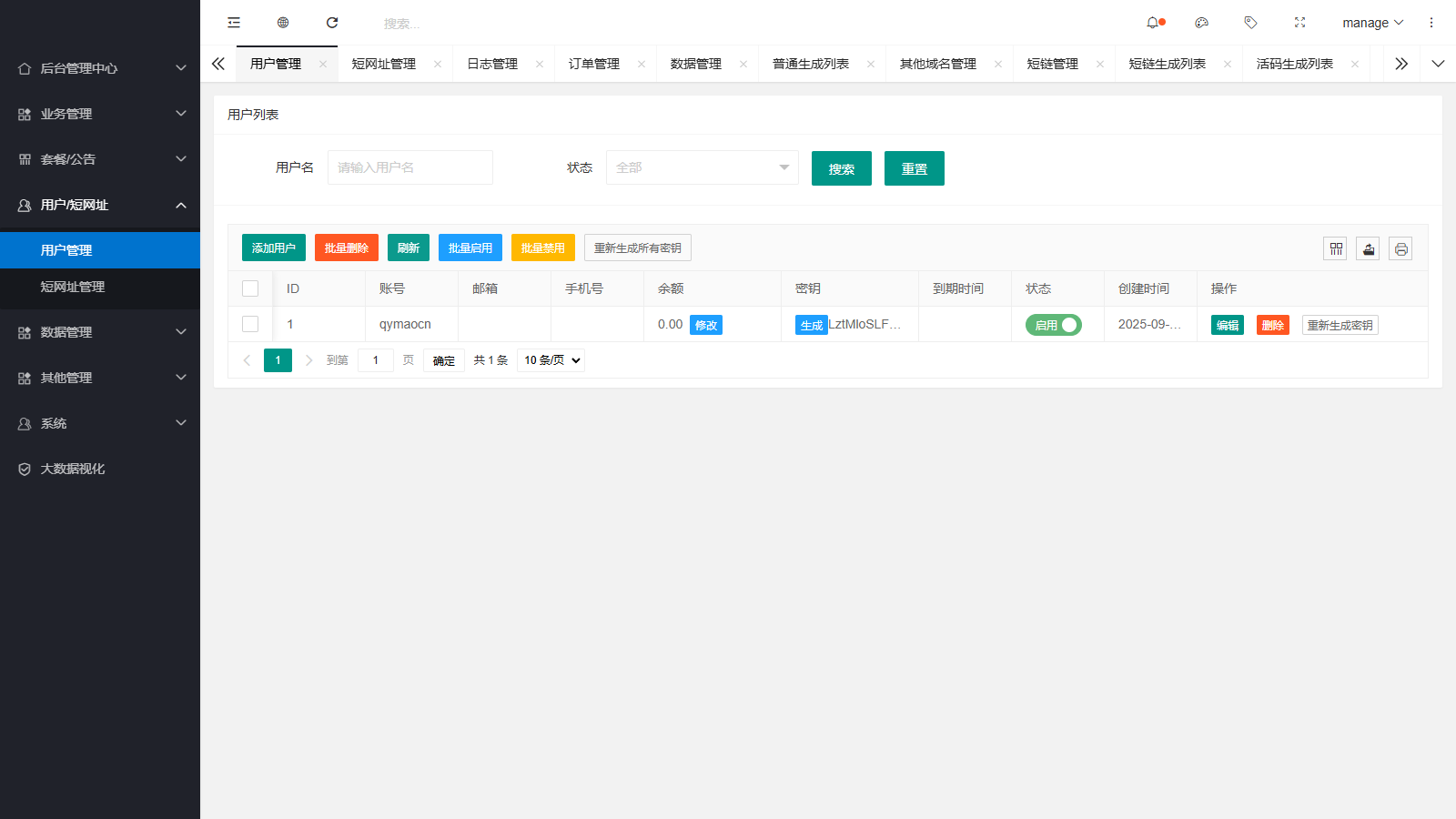Collapse the 用户/短网址 sidebar menu
This screenshot has width=1456, height=819.
pos(100,205)
